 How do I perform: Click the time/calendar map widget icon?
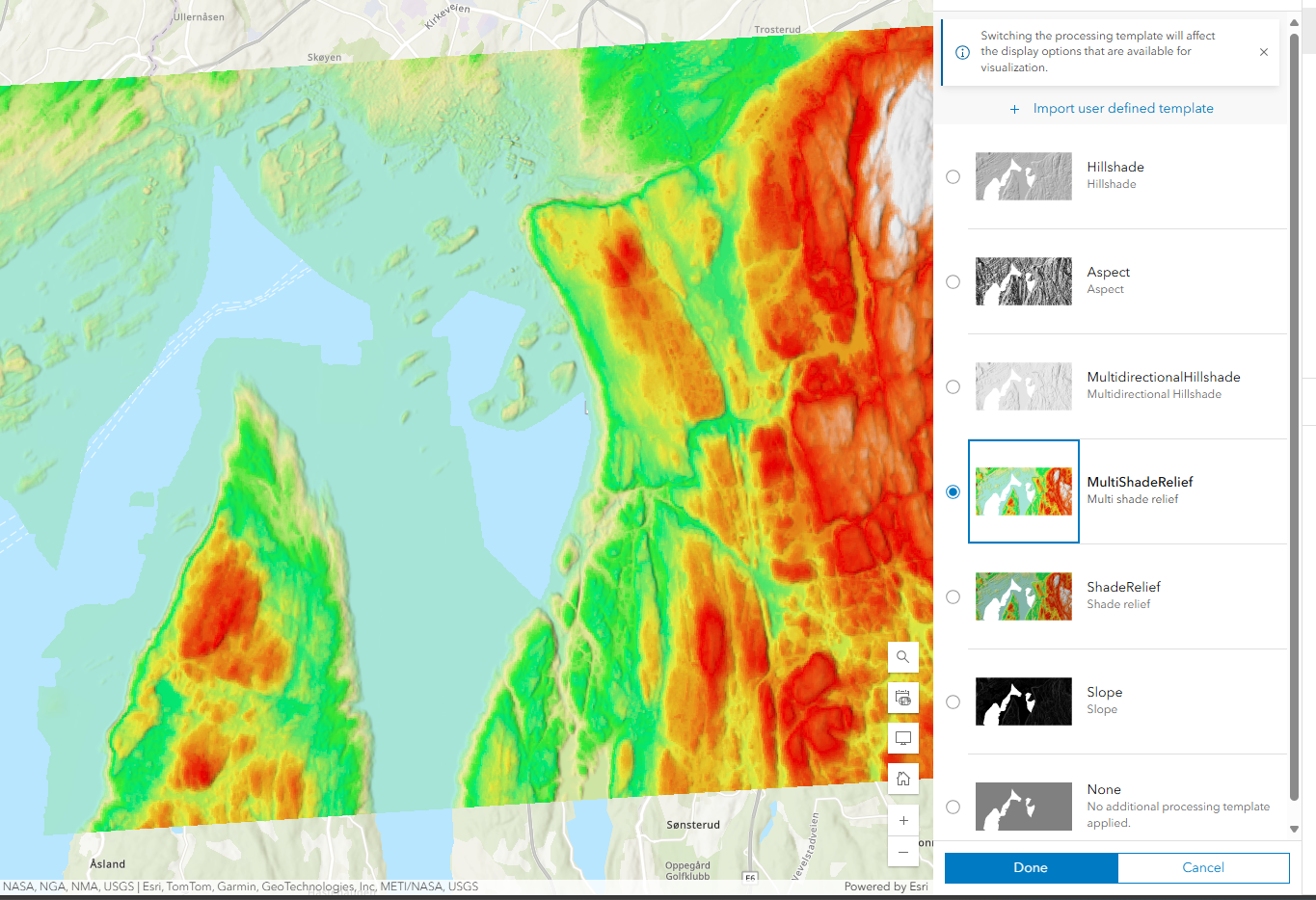902,698
